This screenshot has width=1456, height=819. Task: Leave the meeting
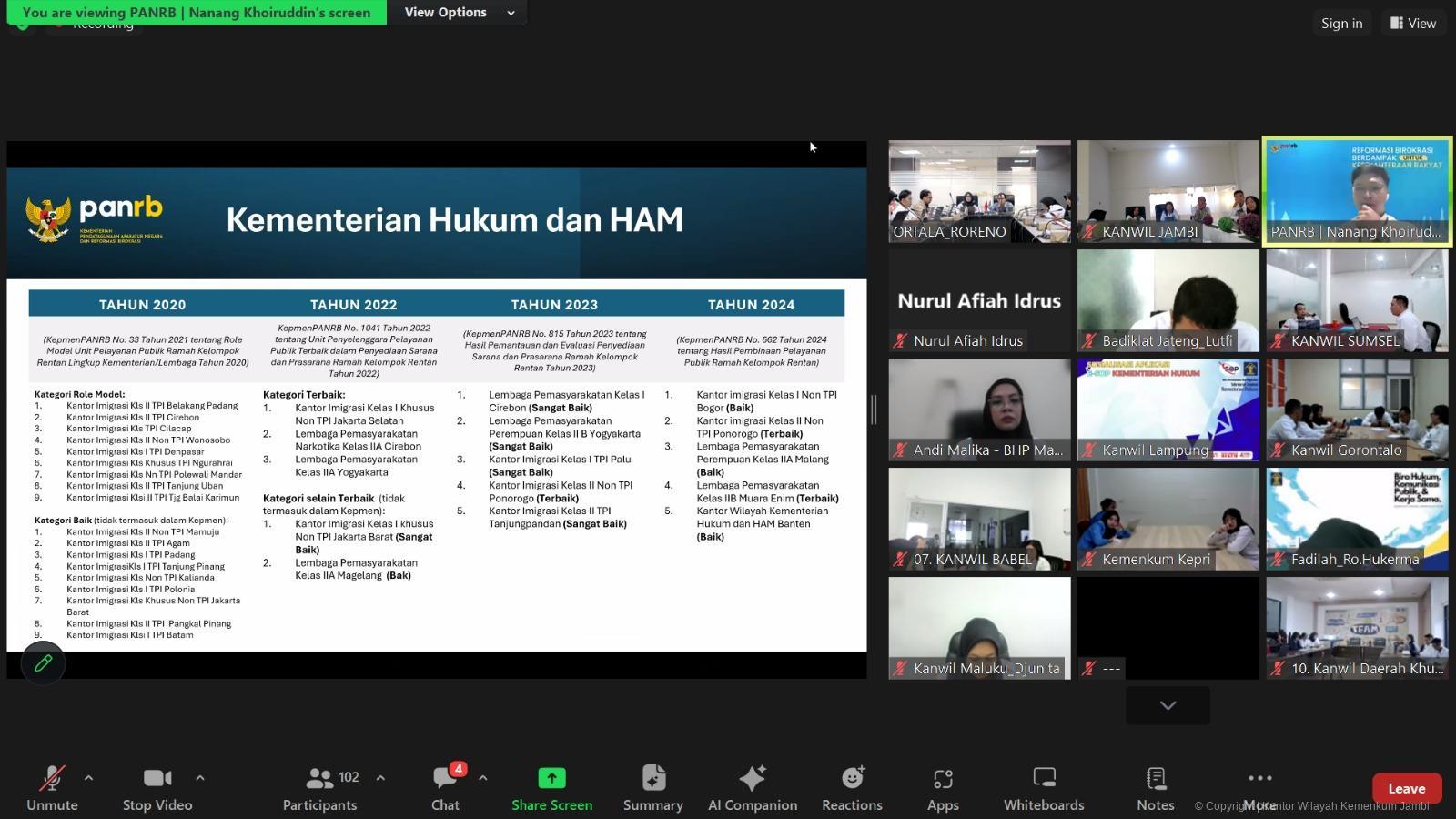(x=1406, y=788)
